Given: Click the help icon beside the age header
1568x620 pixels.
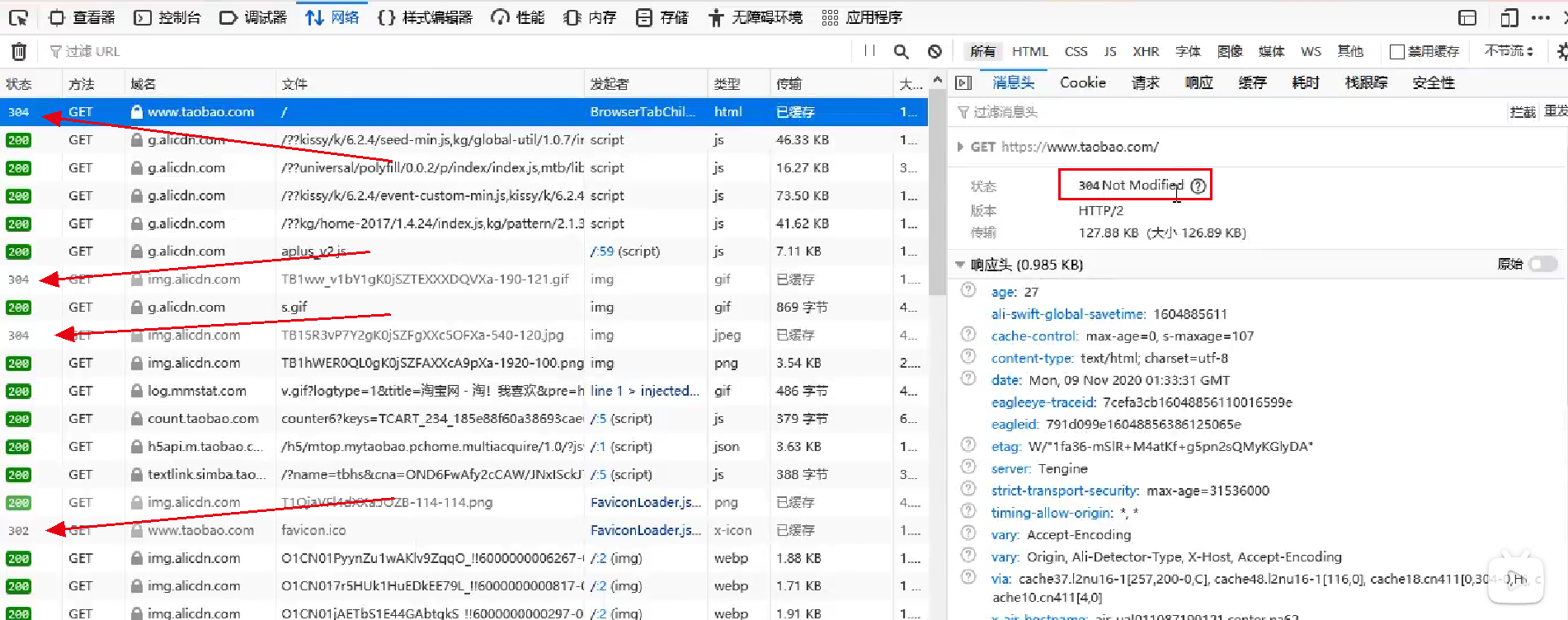Looking at the screenshot, I should coord(969,290).
